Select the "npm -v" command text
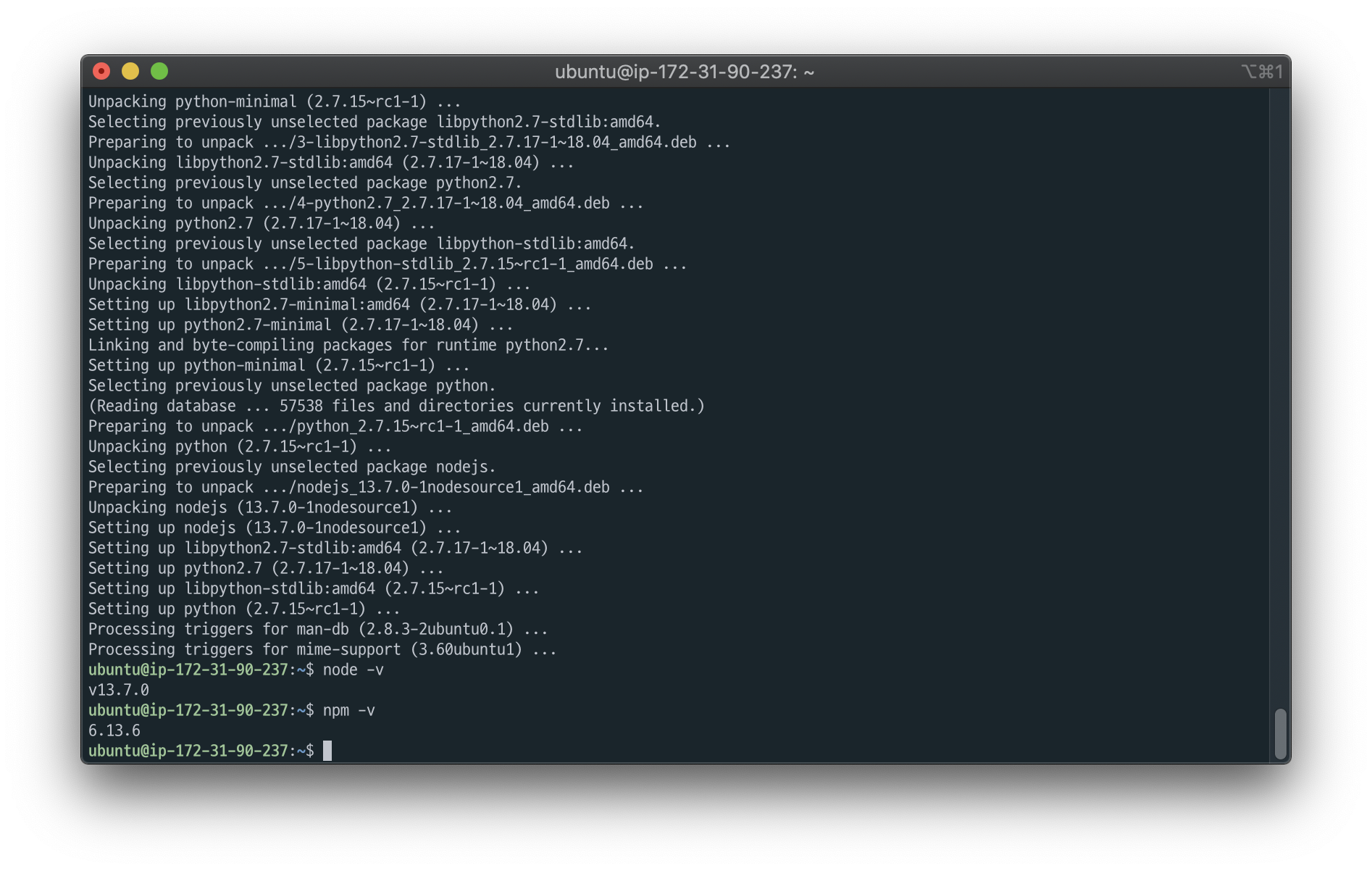Image resolution: width=1372 pixels, height=871 pixels. point(348,710)
